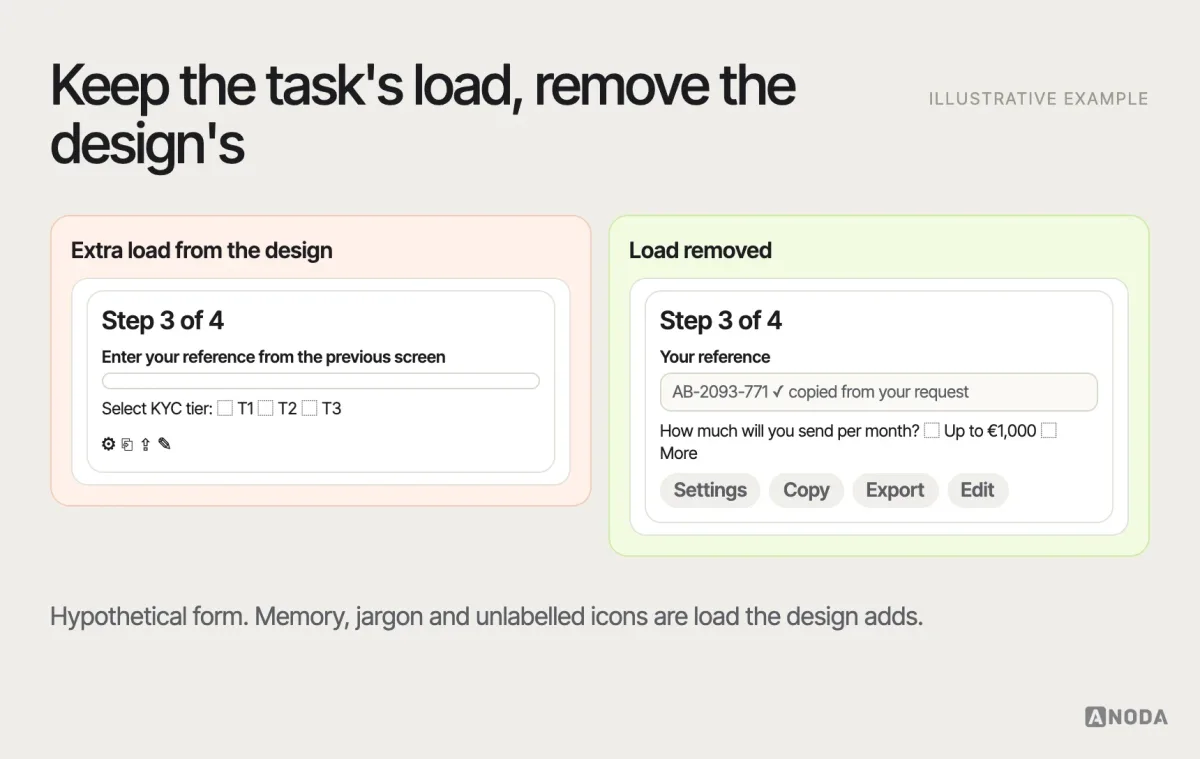Click the Export pill button
The height and width of the screenshot is (759, 1200).
[x=895, y=490]
